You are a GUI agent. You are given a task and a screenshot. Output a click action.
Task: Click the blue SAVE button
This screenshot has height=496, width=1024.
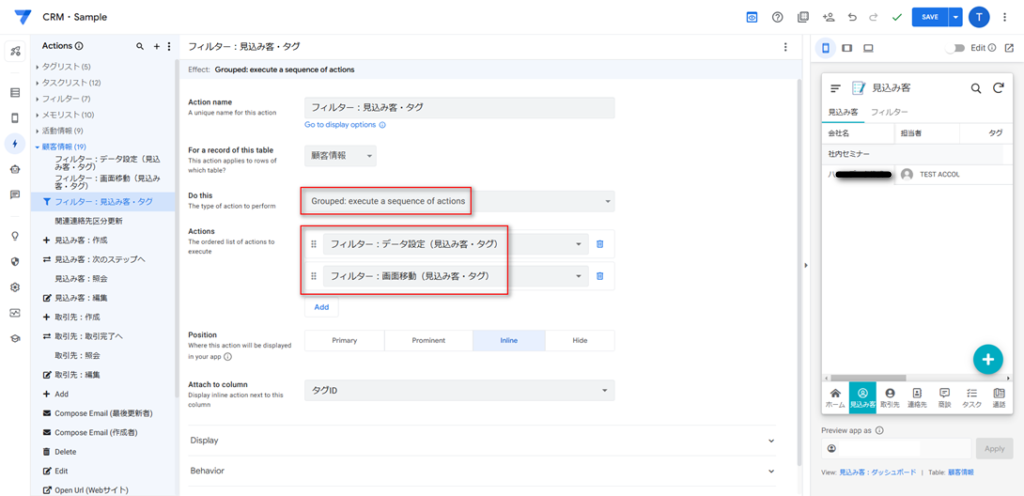coord(929,17)
